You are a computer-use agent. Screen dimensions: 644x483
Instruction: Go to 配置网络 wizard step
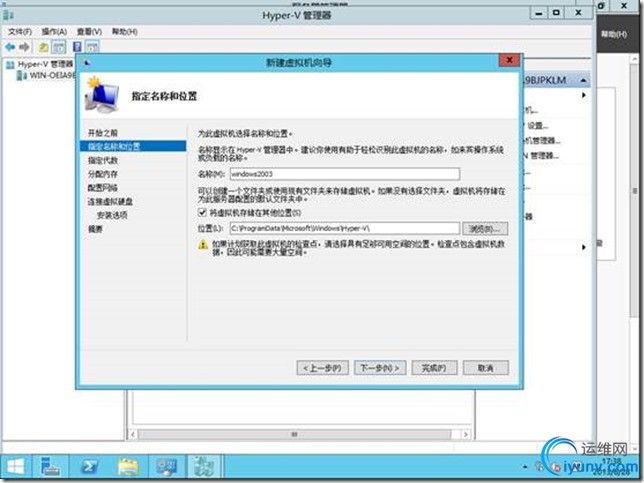click(x=103, y=188)
